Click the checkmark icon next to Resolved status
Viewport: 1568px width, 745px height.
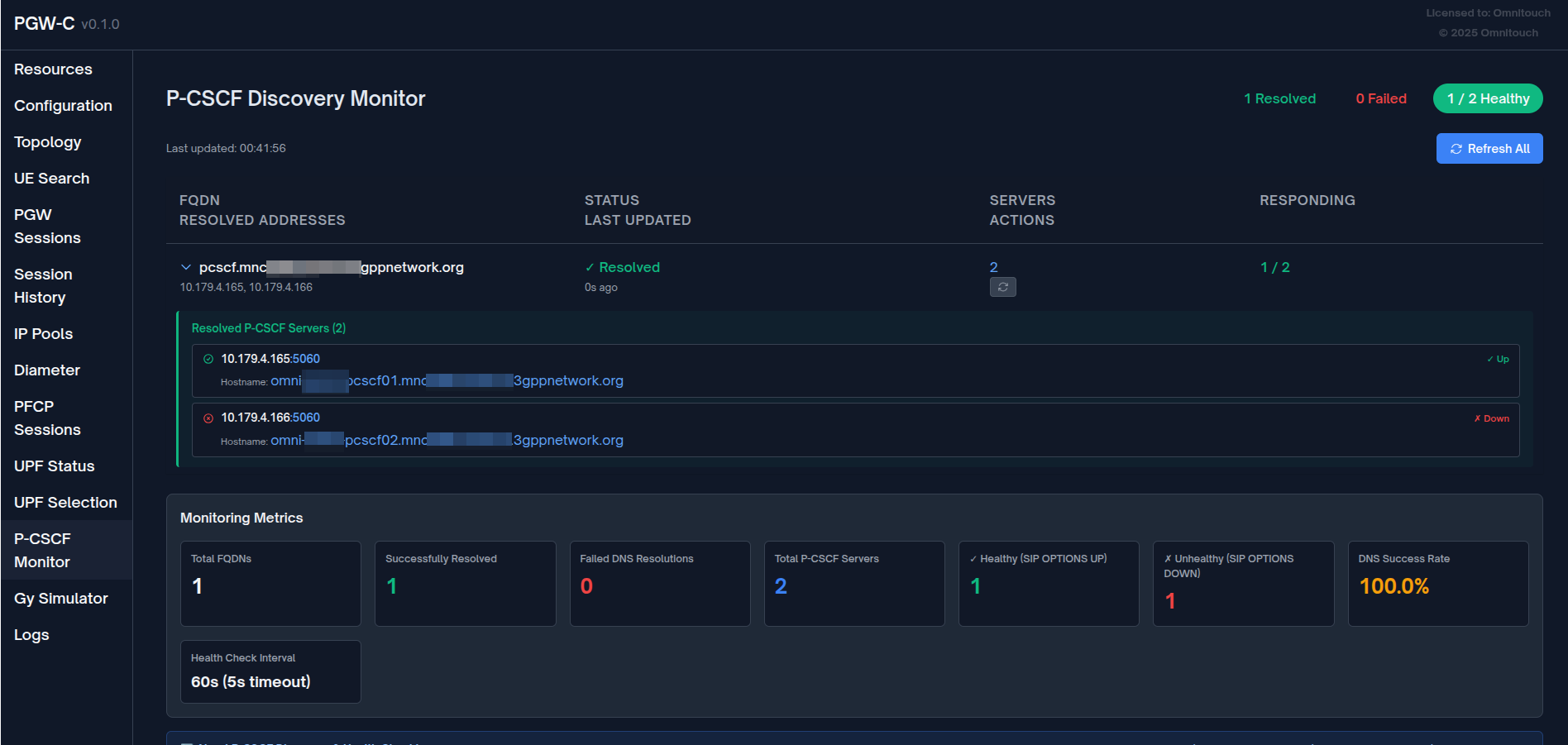590,267
